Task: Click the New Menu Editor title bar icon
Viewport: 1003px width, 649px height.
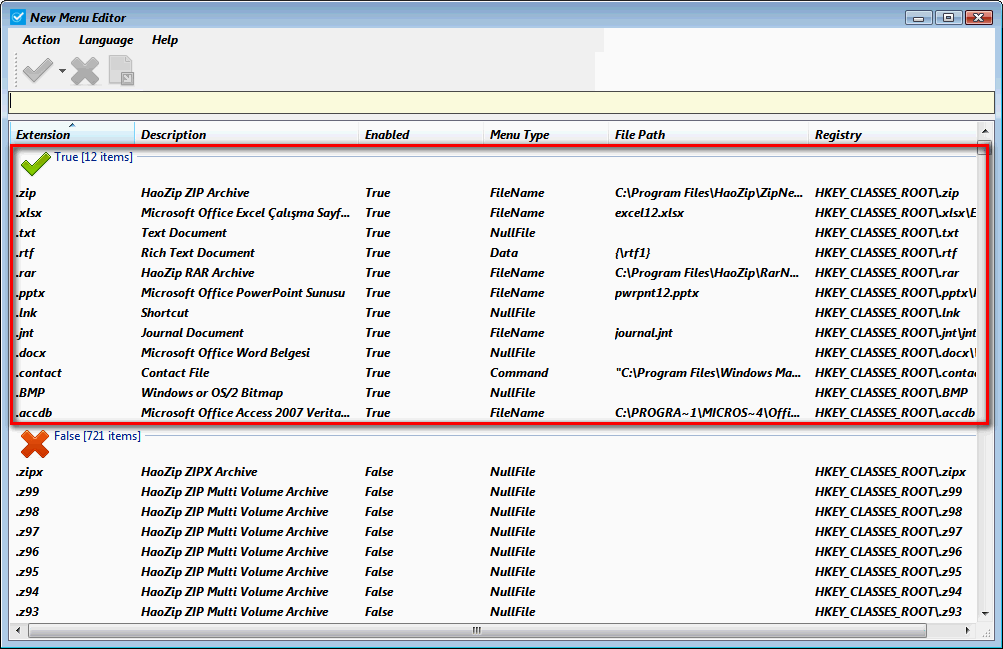Action: [18, 17]
